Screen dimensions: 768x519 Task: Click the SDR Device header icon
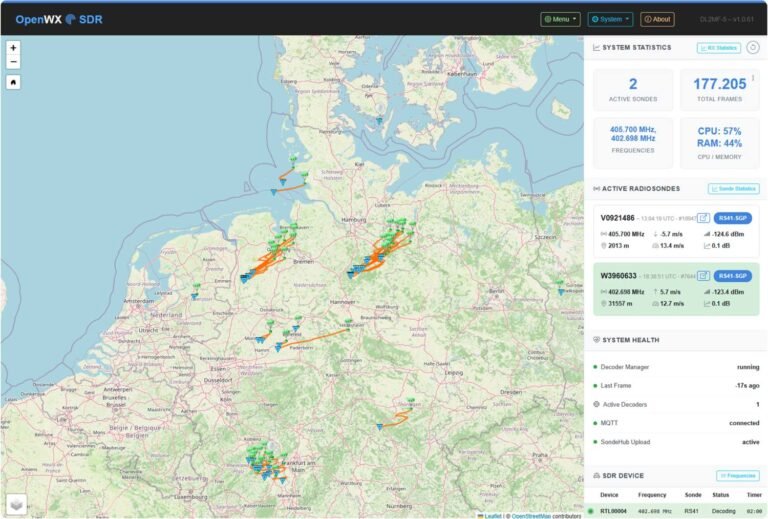click(597, 475)
